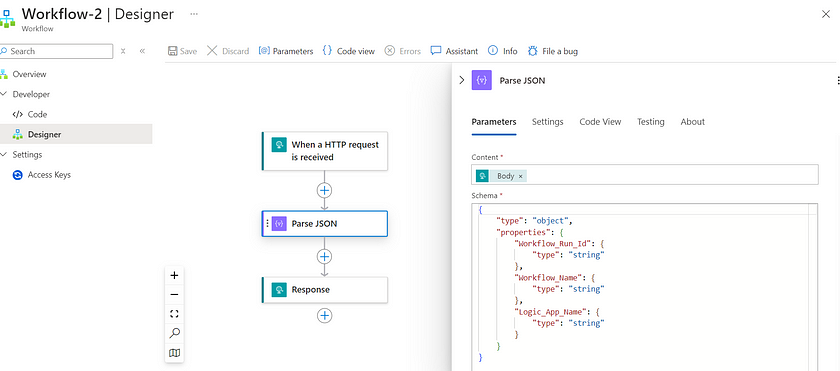Click the Info toolbar button

(502, 51)
